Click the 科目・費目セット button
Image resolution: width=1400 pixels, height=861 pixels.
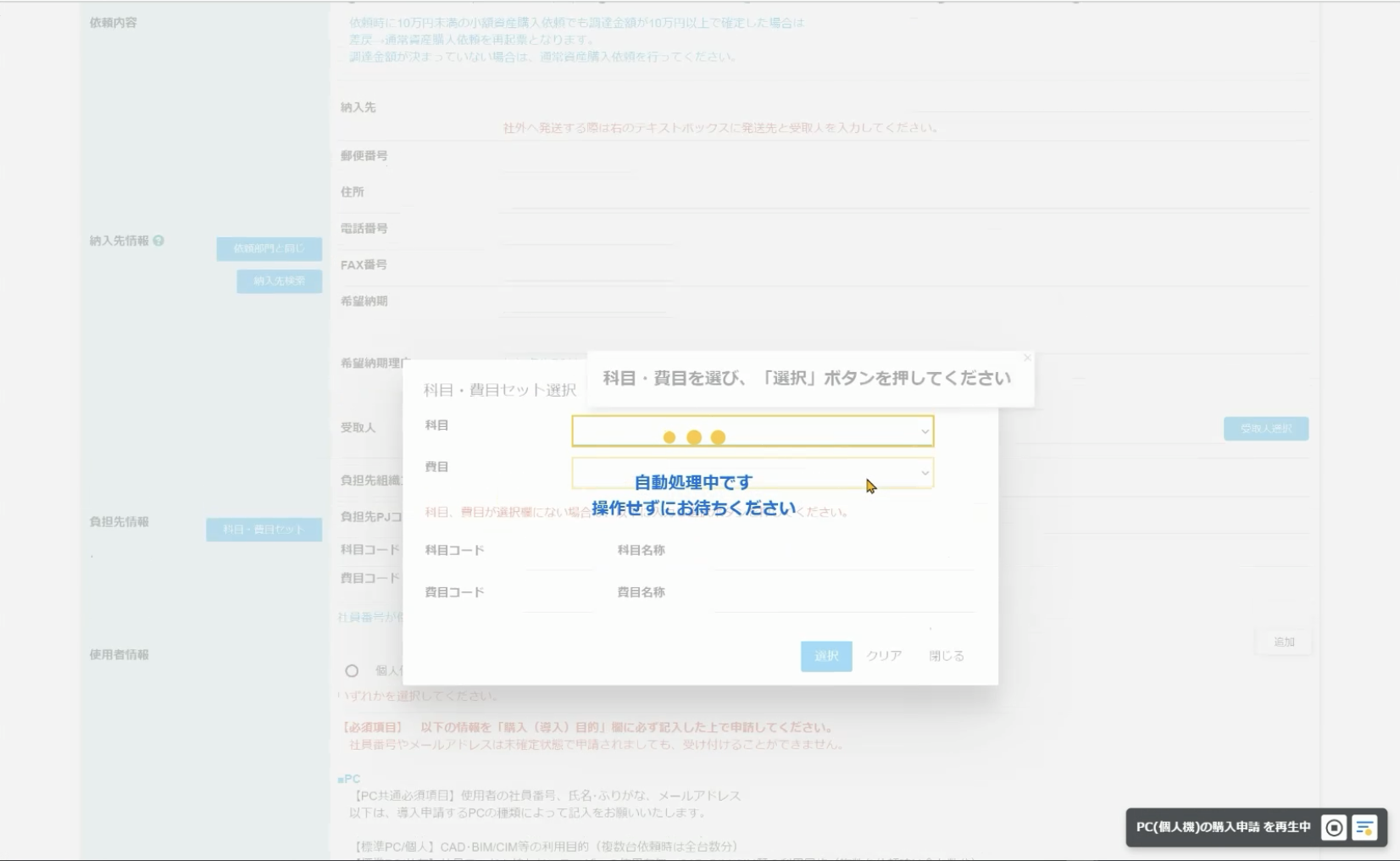pos(264,530)
